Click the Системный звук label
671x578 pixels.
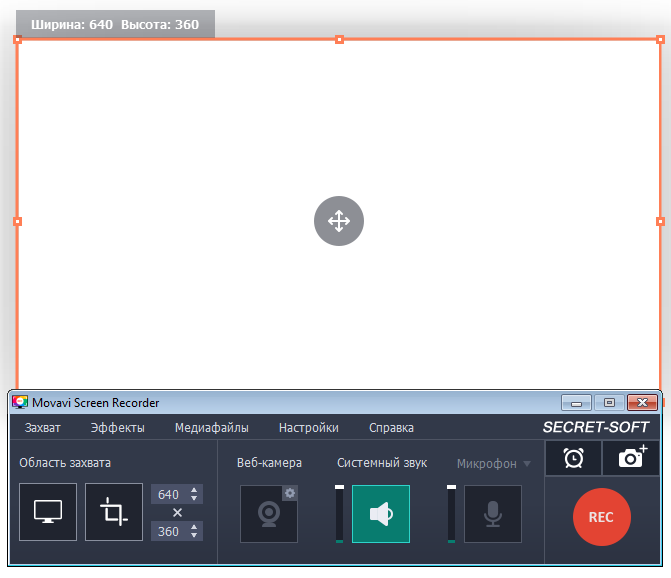382,462
